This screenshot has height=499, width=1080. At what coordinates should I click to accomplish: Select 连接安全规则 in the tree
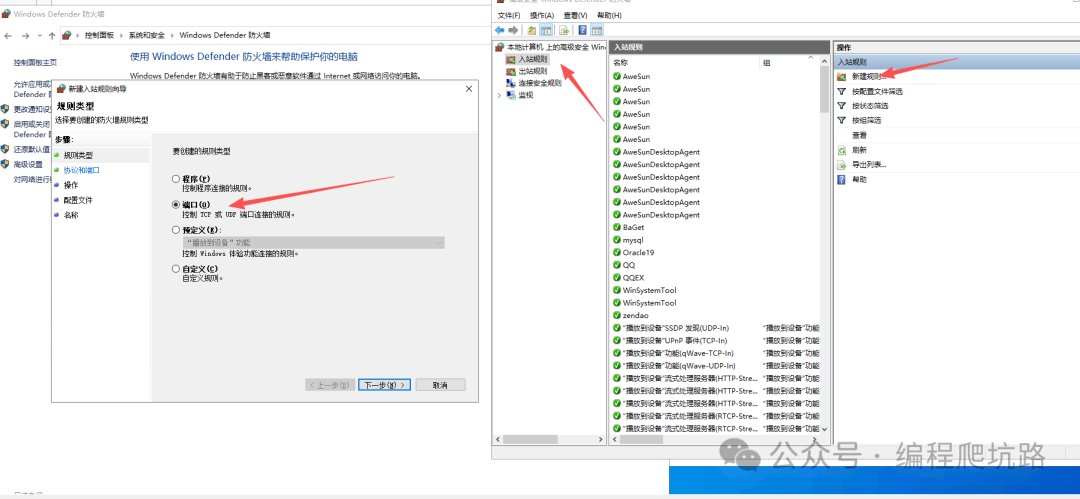[x=539, y=83]
